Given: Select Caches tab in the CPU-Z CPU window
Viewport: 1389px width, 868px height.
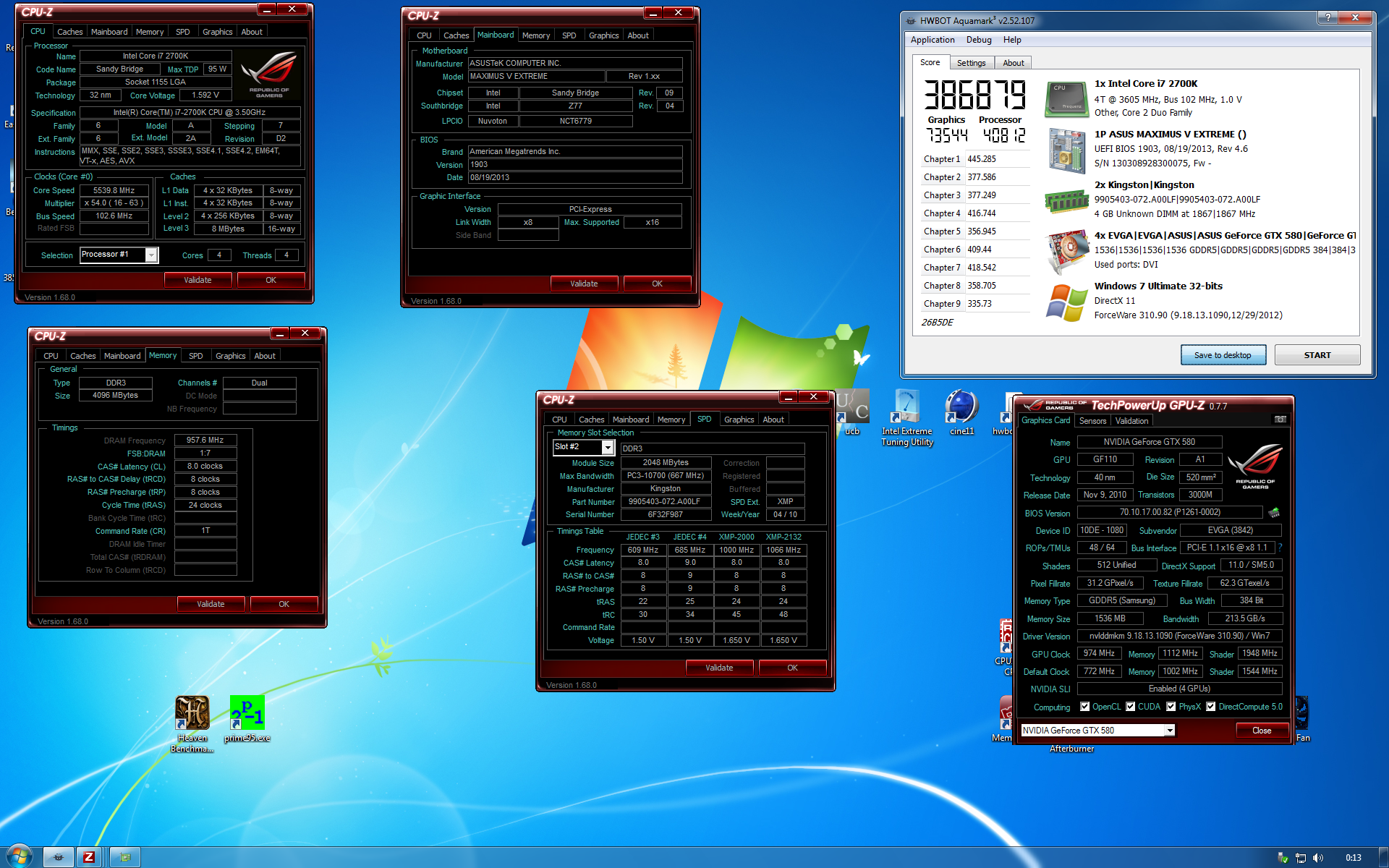Looking at the screenshot, I should (70, 32).
